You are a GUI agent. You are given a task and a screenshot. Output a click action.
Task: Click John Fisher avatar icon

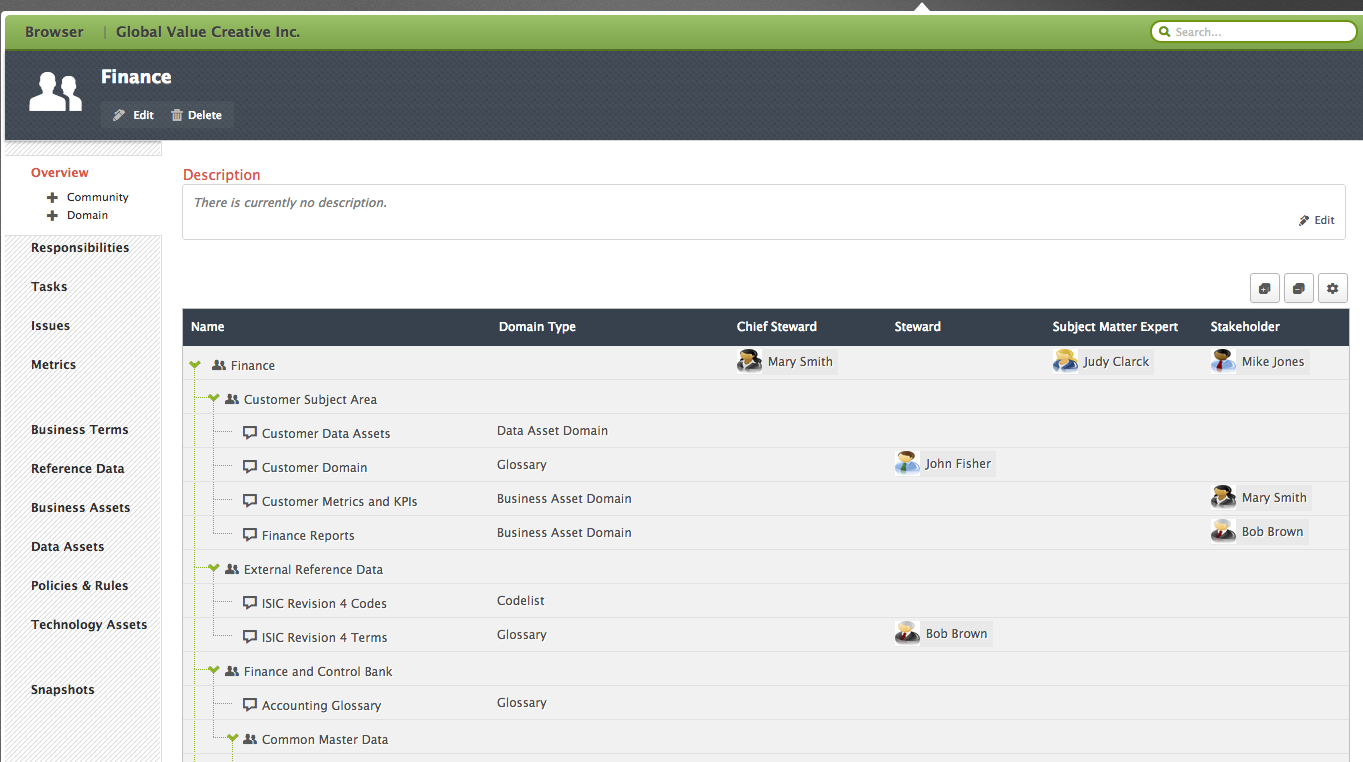907,463
